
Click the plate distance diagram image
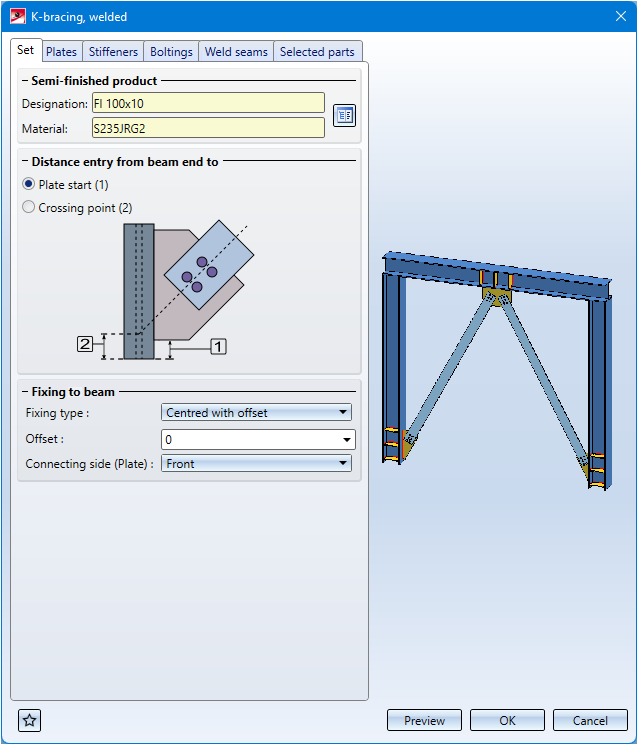click(165, 291)
